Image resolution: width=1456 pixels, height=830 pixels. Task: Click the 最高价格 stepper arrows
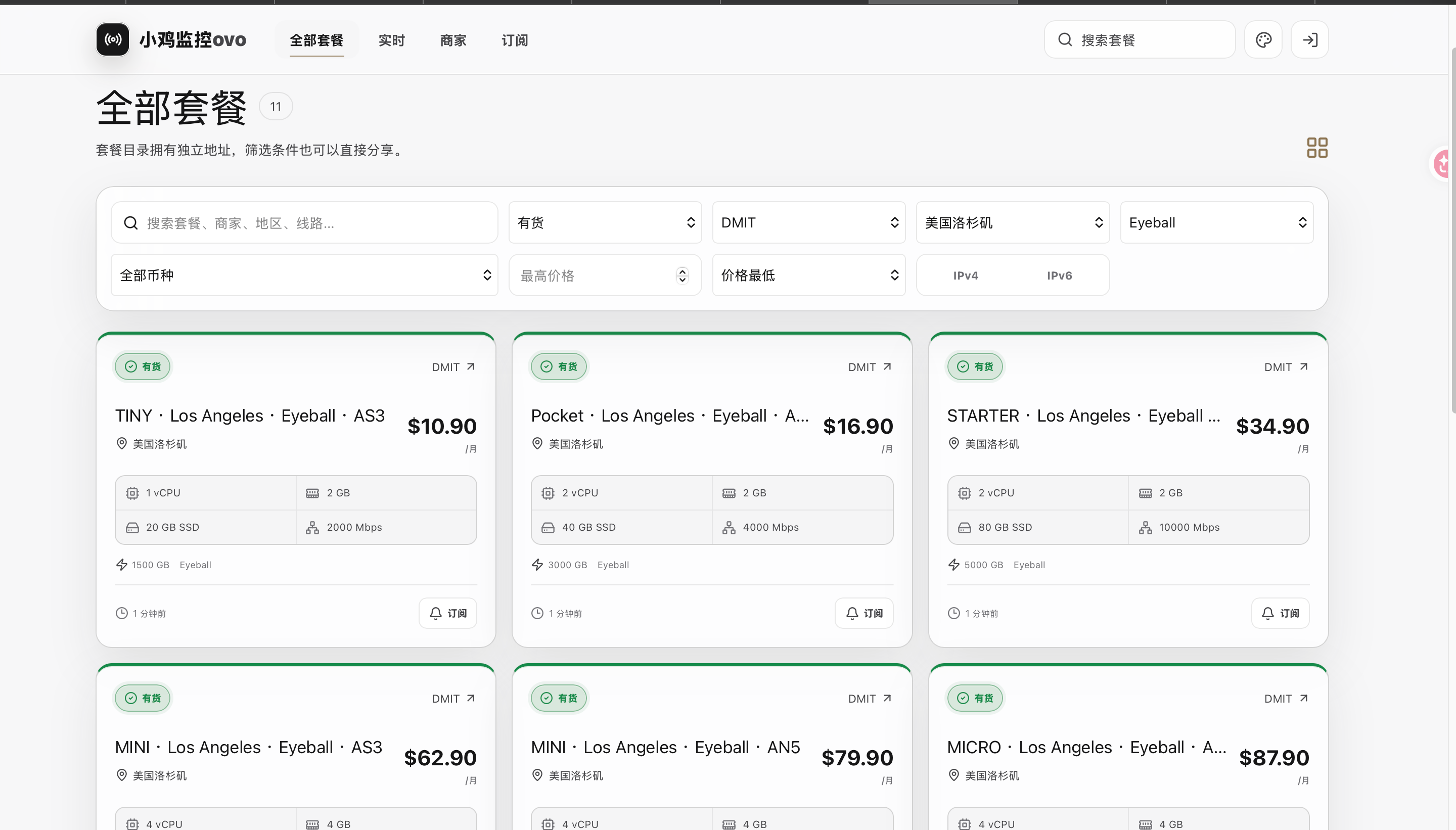pos(682,275)
